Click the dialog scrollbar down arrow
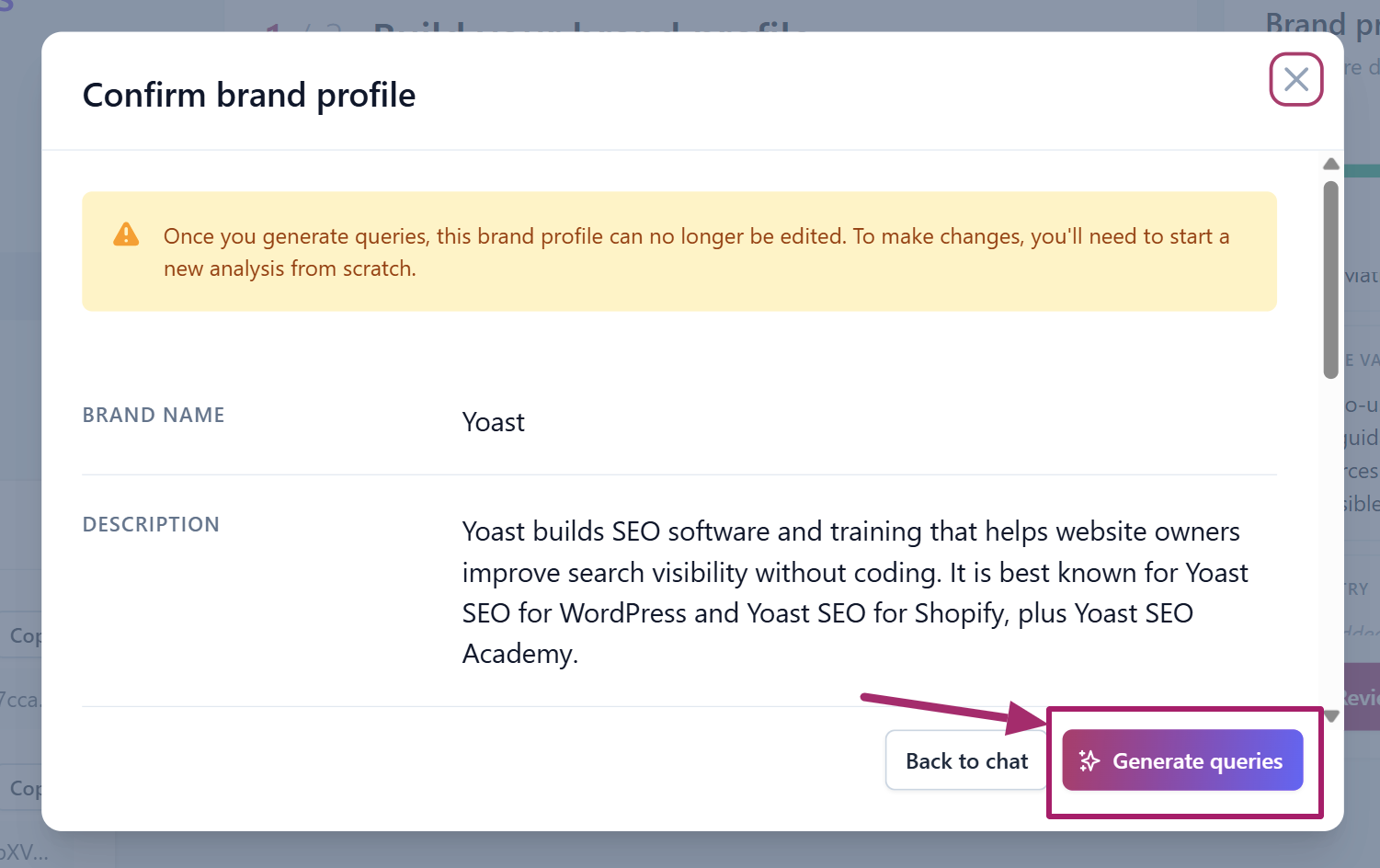Image resolution: width=1380 pixels, height=868 pixels. pyautogui.click(x=1330, y=716)
